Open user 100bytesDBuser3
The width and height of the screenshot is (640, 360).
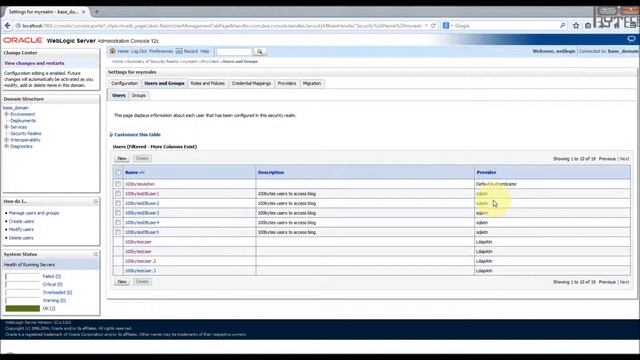pos(142,213)
